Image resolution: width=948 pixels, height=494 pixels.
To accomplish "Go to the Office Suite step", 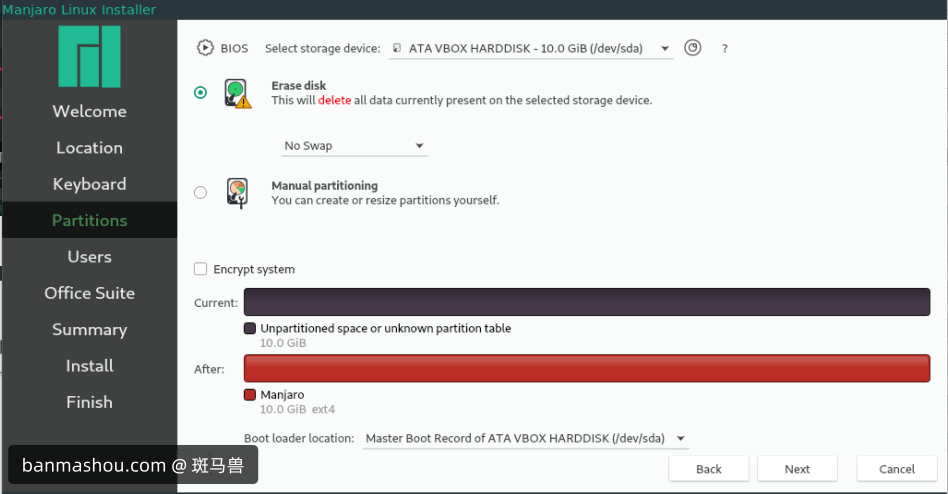I will pyautogui.click(x=89, y=293).
